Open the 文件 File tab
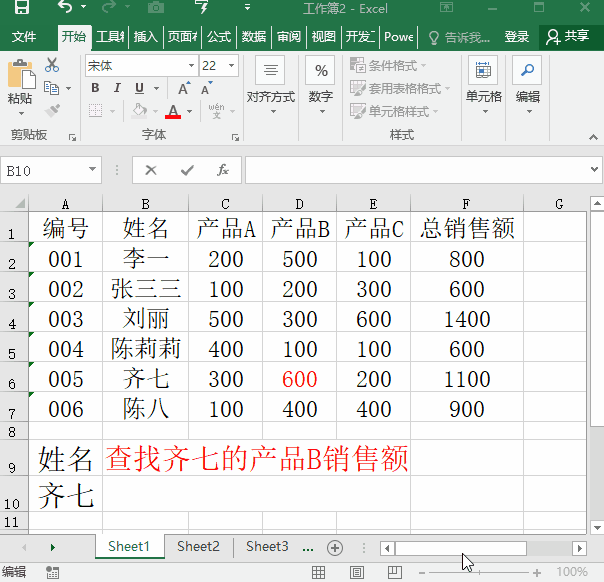Screen dimensions: 604x582 24,37
